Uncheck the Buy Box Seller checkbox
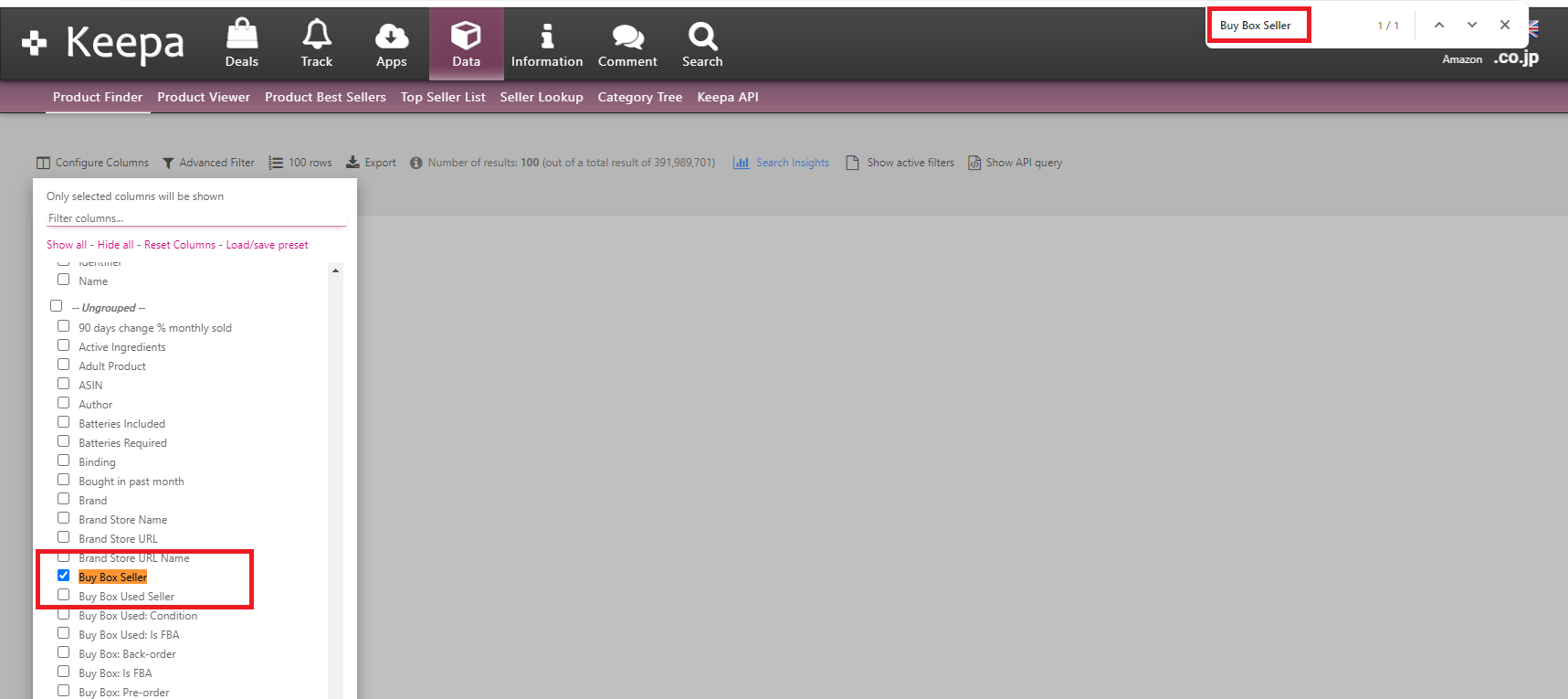The width and height of the screenshot is (1568, 699). coord(64,576)
